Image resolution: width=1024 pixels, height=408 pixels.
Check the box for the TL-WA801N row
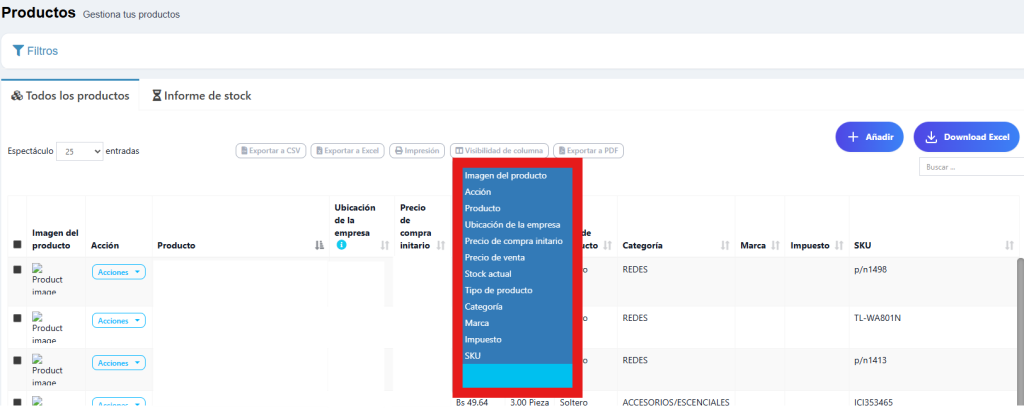coord(17,318)
